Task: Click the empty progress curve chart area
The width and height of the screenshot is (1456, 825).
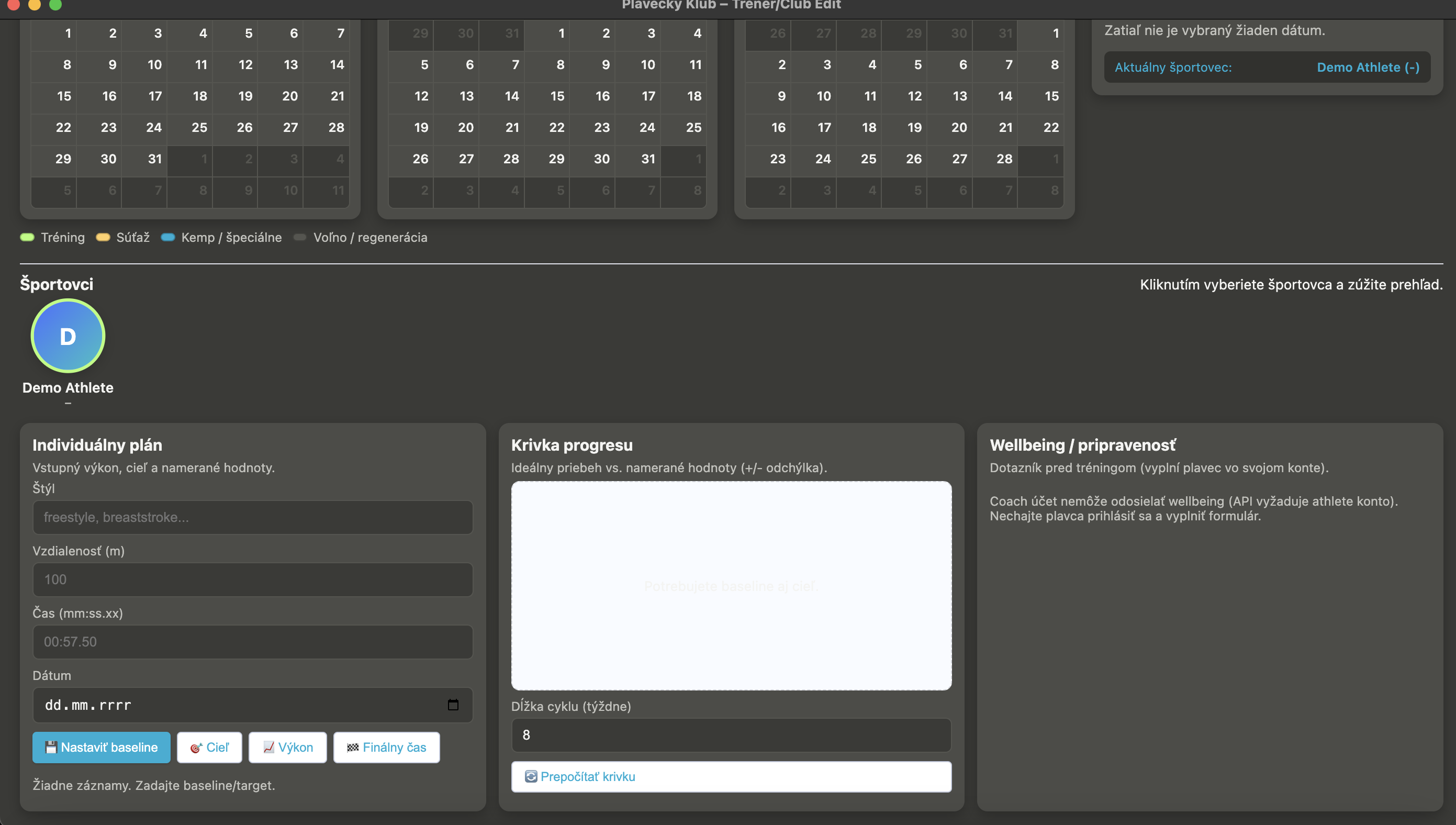Action: pyautogui.click(x=731, y=585)
